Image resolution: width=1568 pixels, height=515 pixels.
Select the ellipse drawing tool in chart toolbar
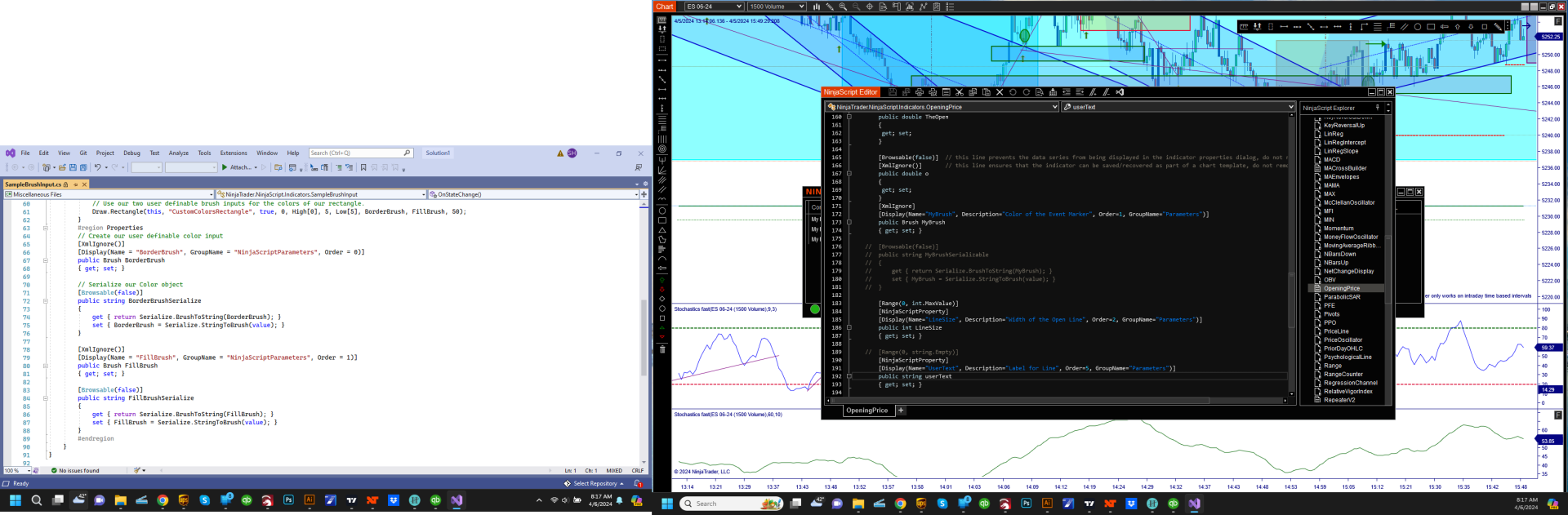1418,27
